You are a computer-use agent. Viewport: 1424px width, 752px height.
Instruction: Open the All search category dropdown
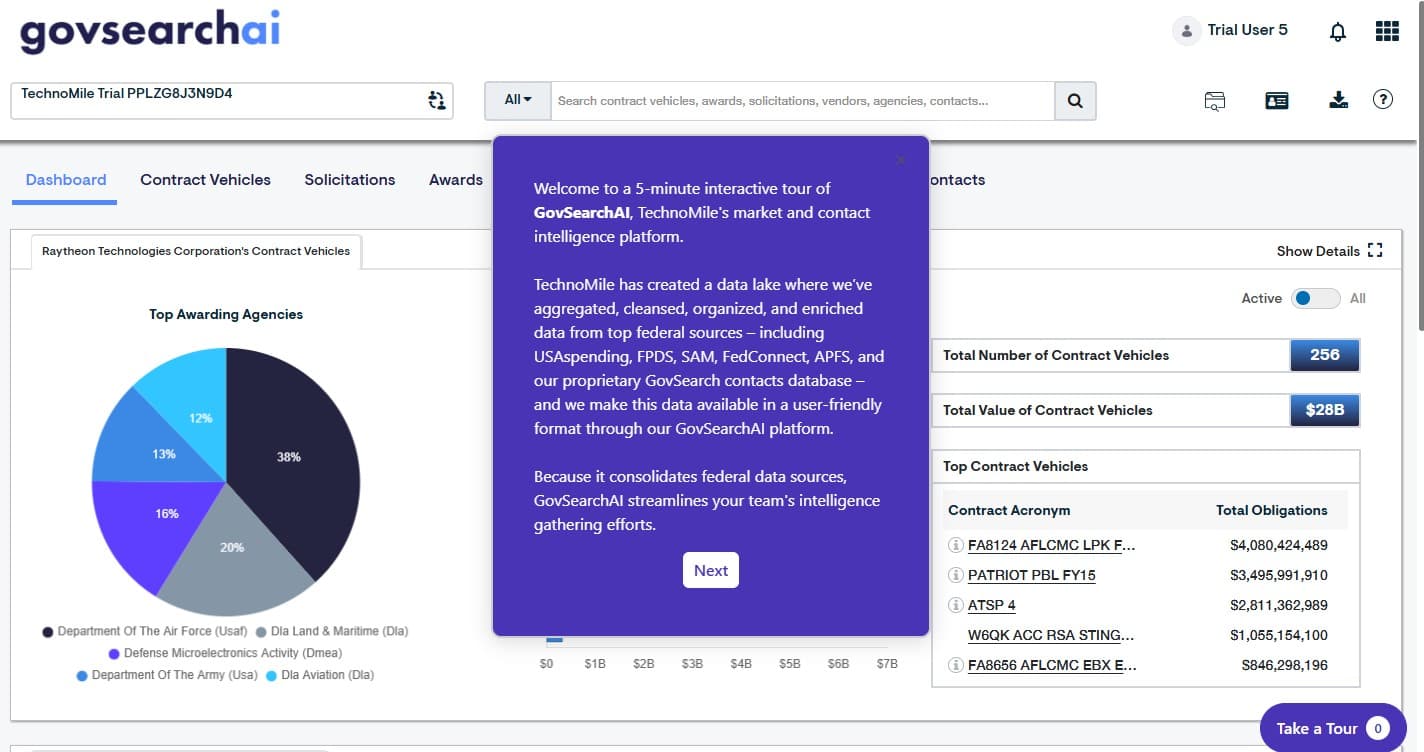[517, 100]
